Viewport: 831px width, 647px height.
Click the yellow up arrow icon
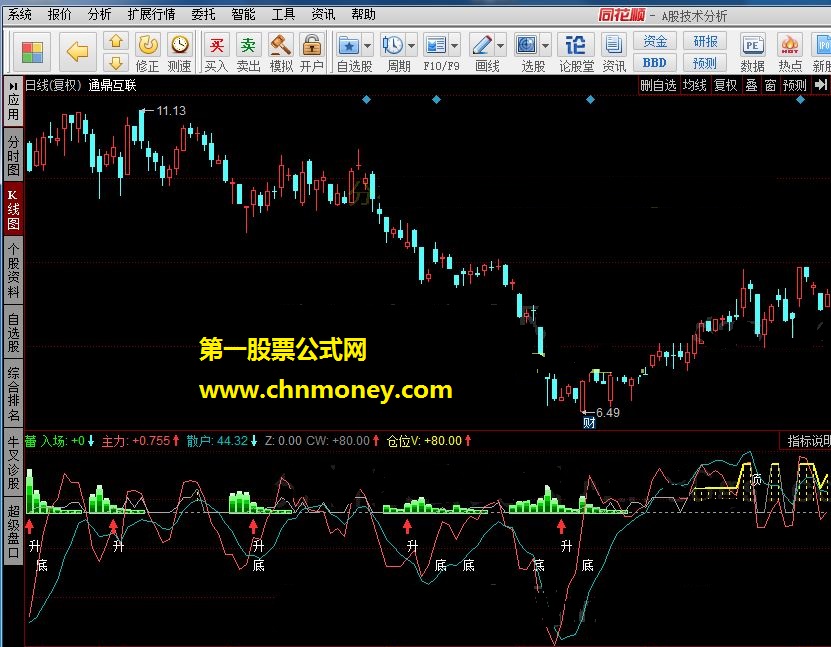[116, 41]
